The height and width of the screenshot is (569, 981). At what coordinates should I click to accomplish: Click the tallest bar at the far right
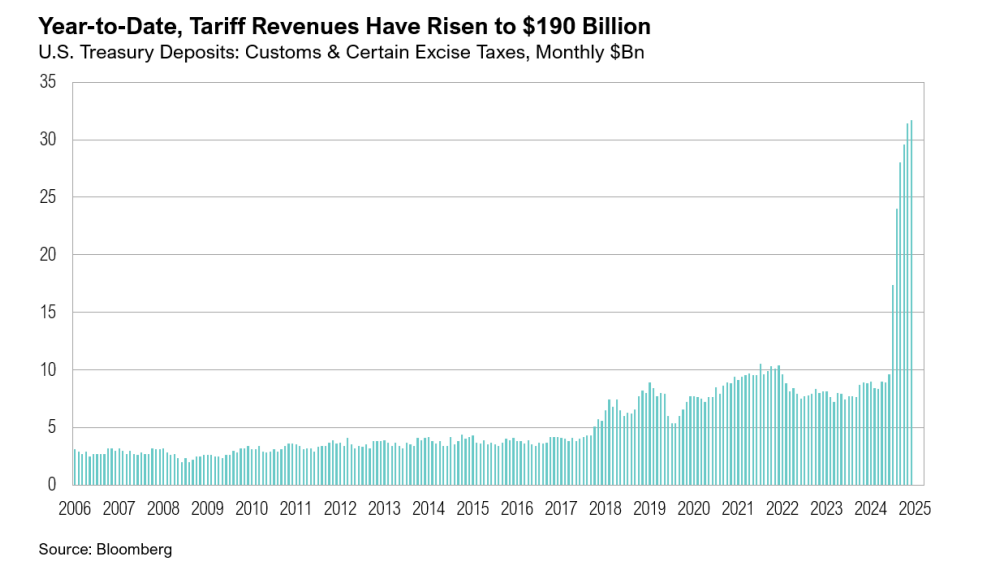click(911, 300)
